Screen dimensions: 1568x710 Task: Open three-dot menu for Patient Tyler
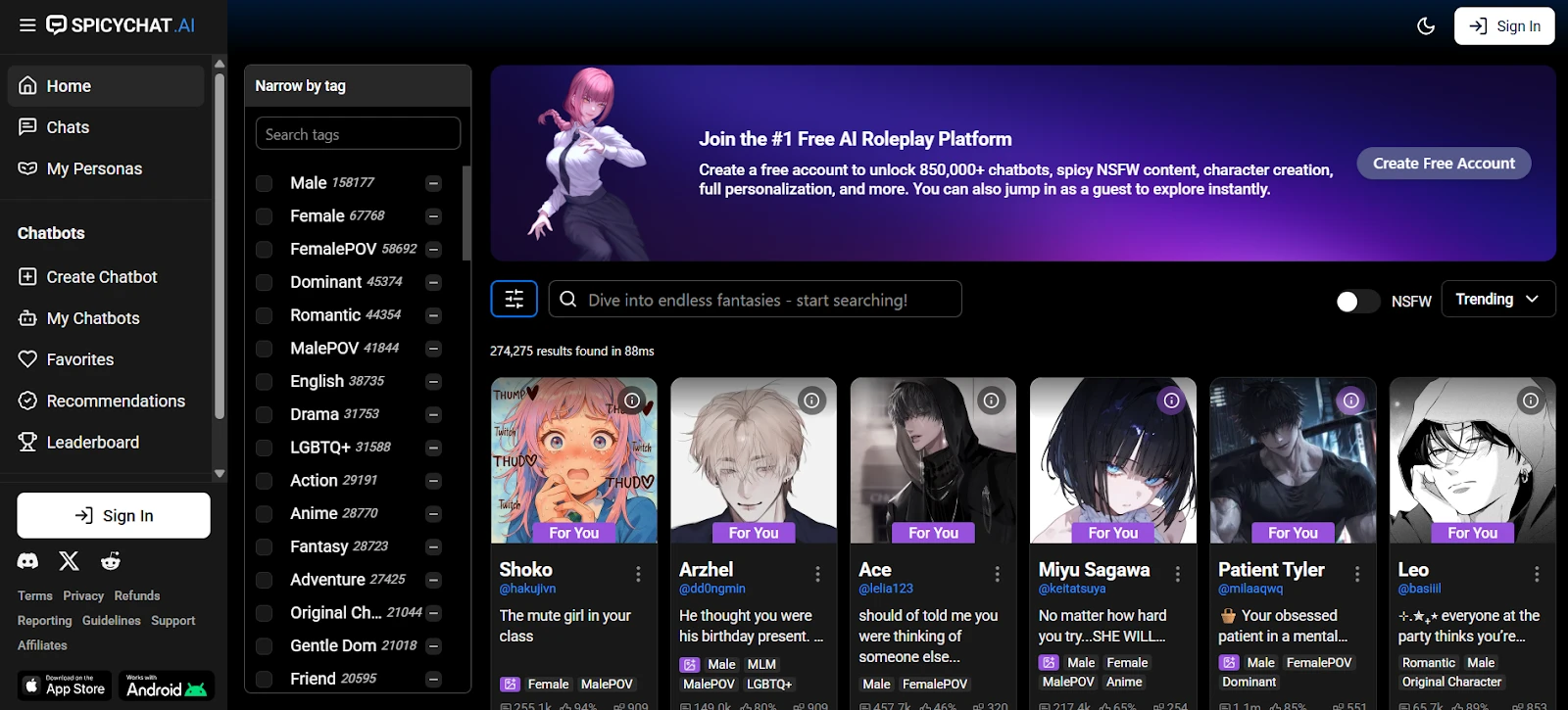click(x=1357, y=574)
